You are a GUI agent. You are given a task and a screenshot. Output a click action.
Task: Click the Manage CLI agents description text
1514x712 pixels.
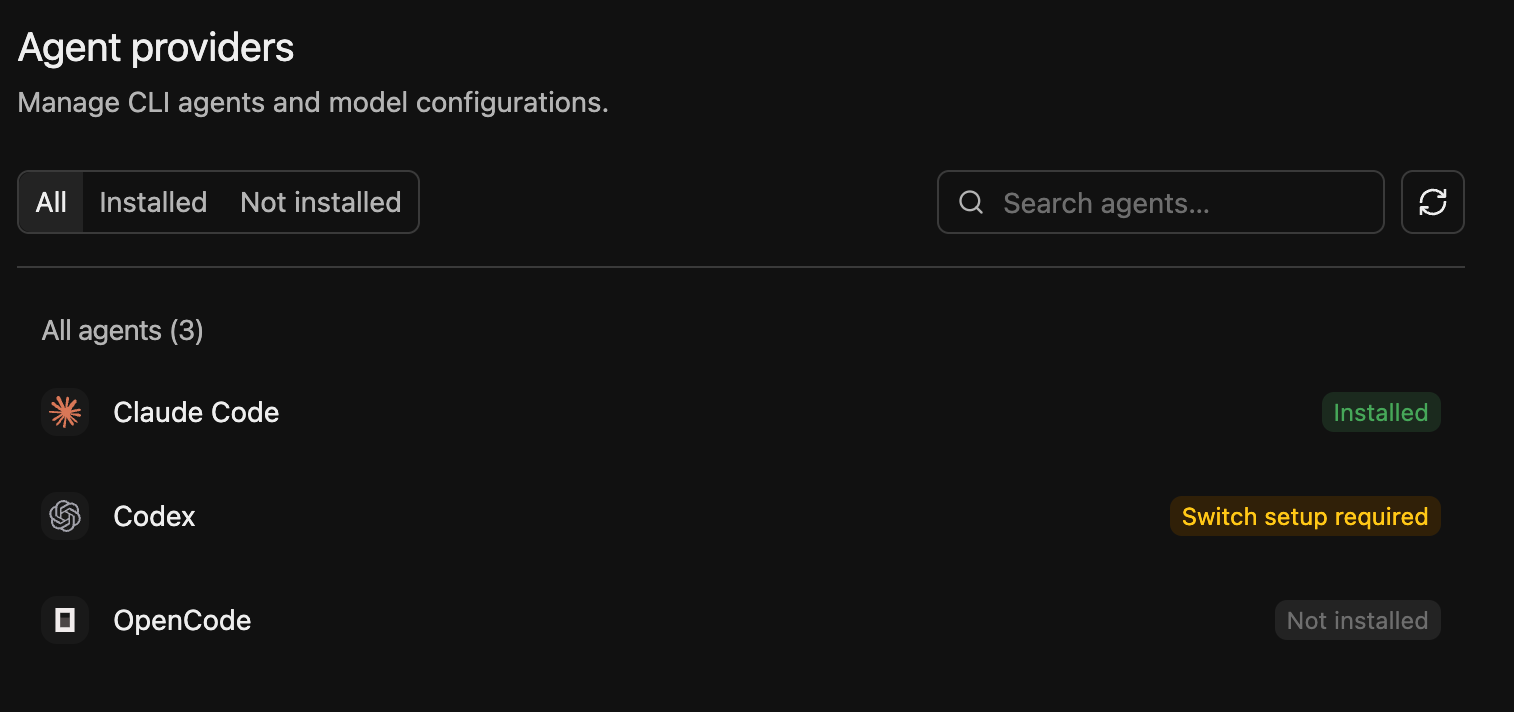click(313, 103)
